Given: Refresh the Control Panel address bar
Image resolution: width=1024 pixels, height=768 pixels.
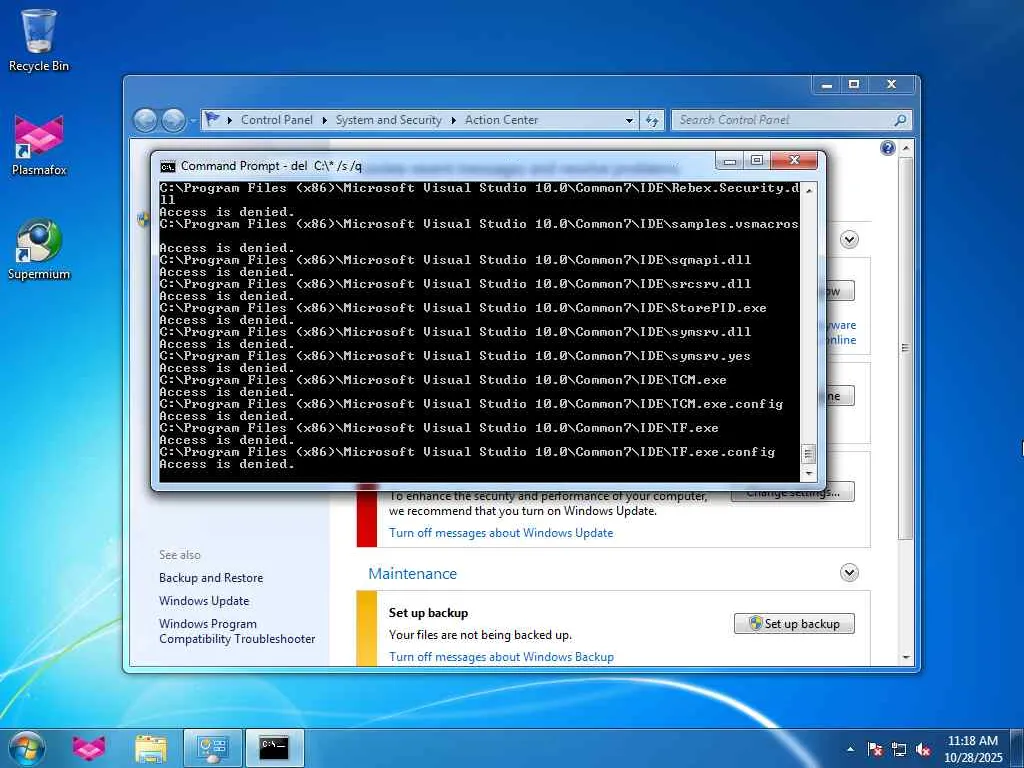Looking at the screenshot, I should click(652, 120).
